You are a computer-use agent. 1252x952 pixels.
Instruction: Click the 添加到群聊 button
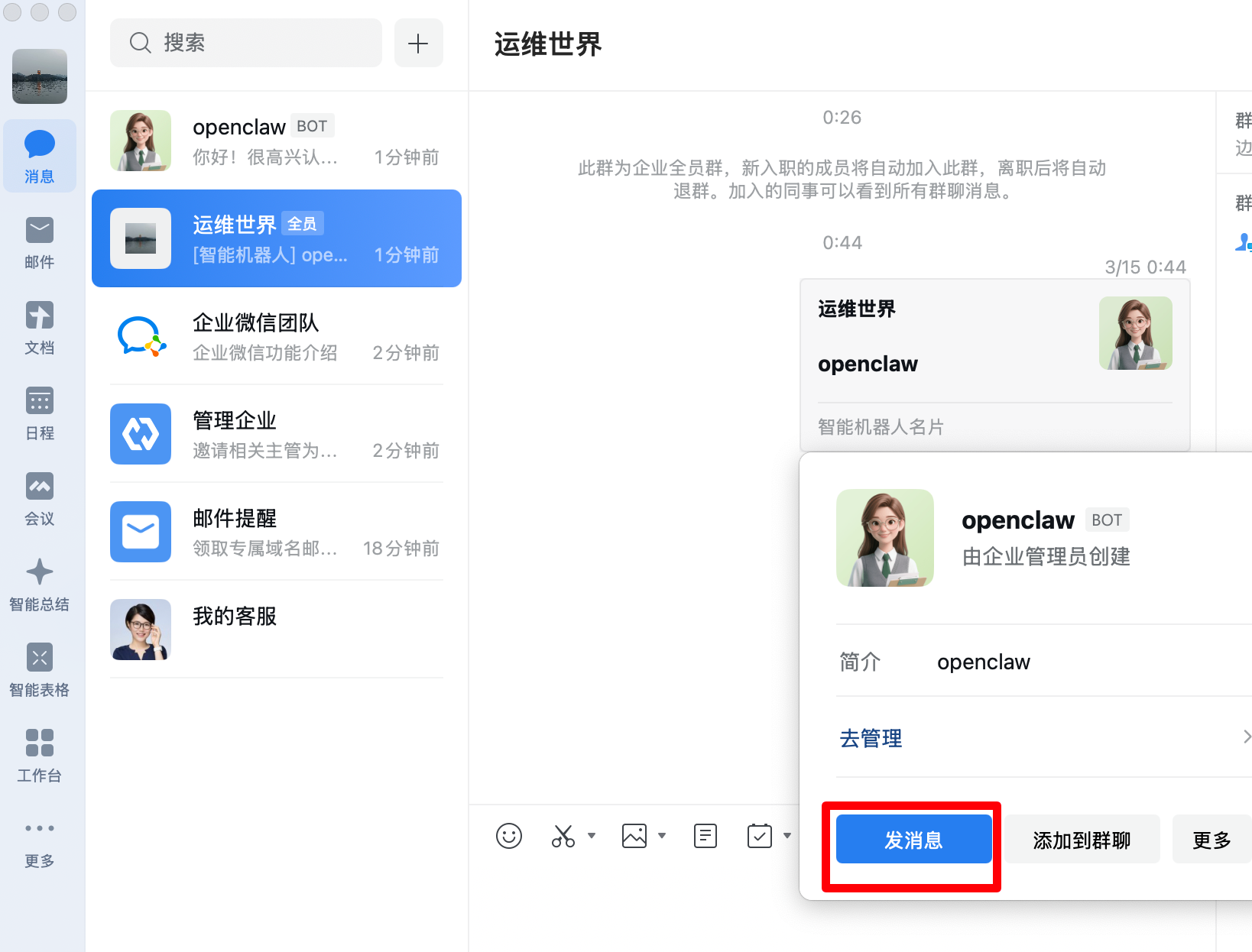click(1082, 840)
